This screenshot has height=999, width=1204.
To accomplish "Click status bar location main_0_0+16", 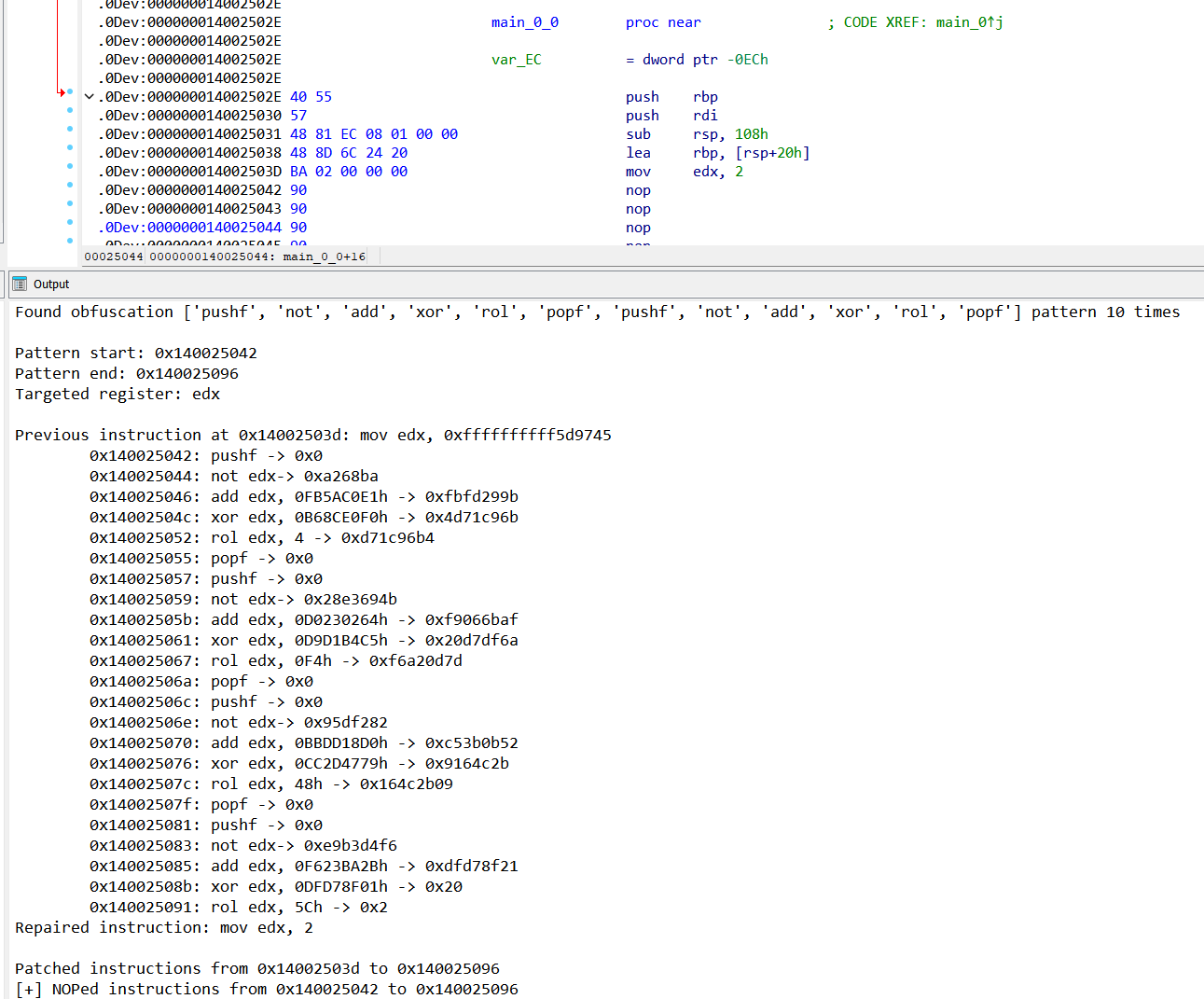I will [324, 257].
